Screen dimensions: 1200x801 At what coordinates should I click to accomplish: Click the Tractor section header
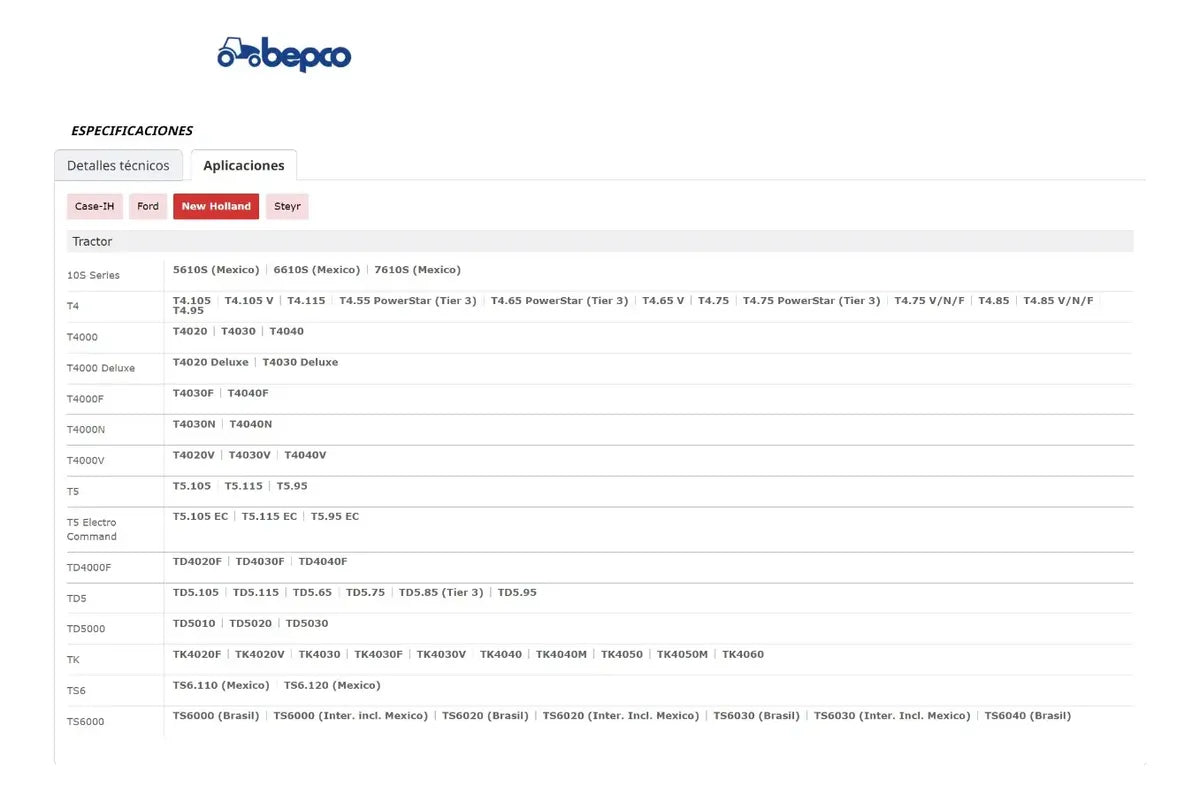click(600, 241)
